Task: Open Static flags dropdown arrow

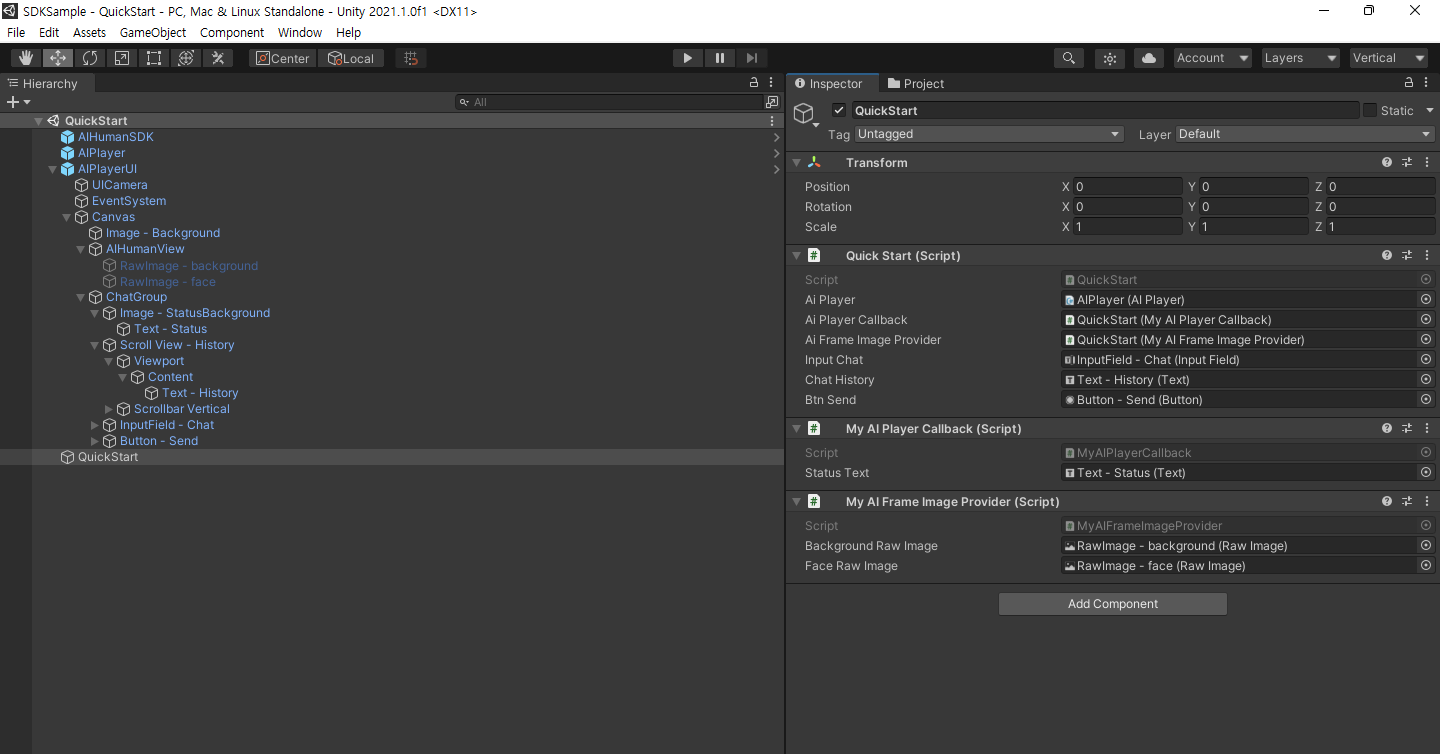Action: tap(1429, 110)
